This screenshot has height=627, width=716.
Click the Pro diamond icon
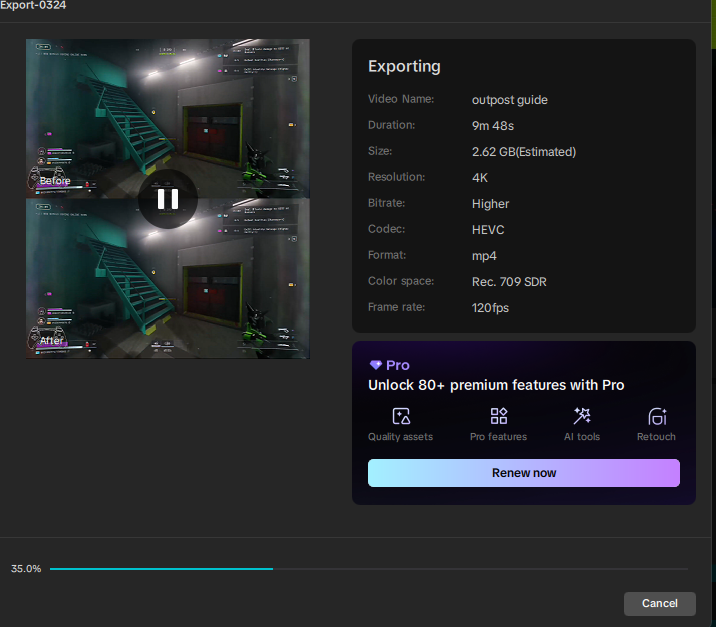[376, 366]
